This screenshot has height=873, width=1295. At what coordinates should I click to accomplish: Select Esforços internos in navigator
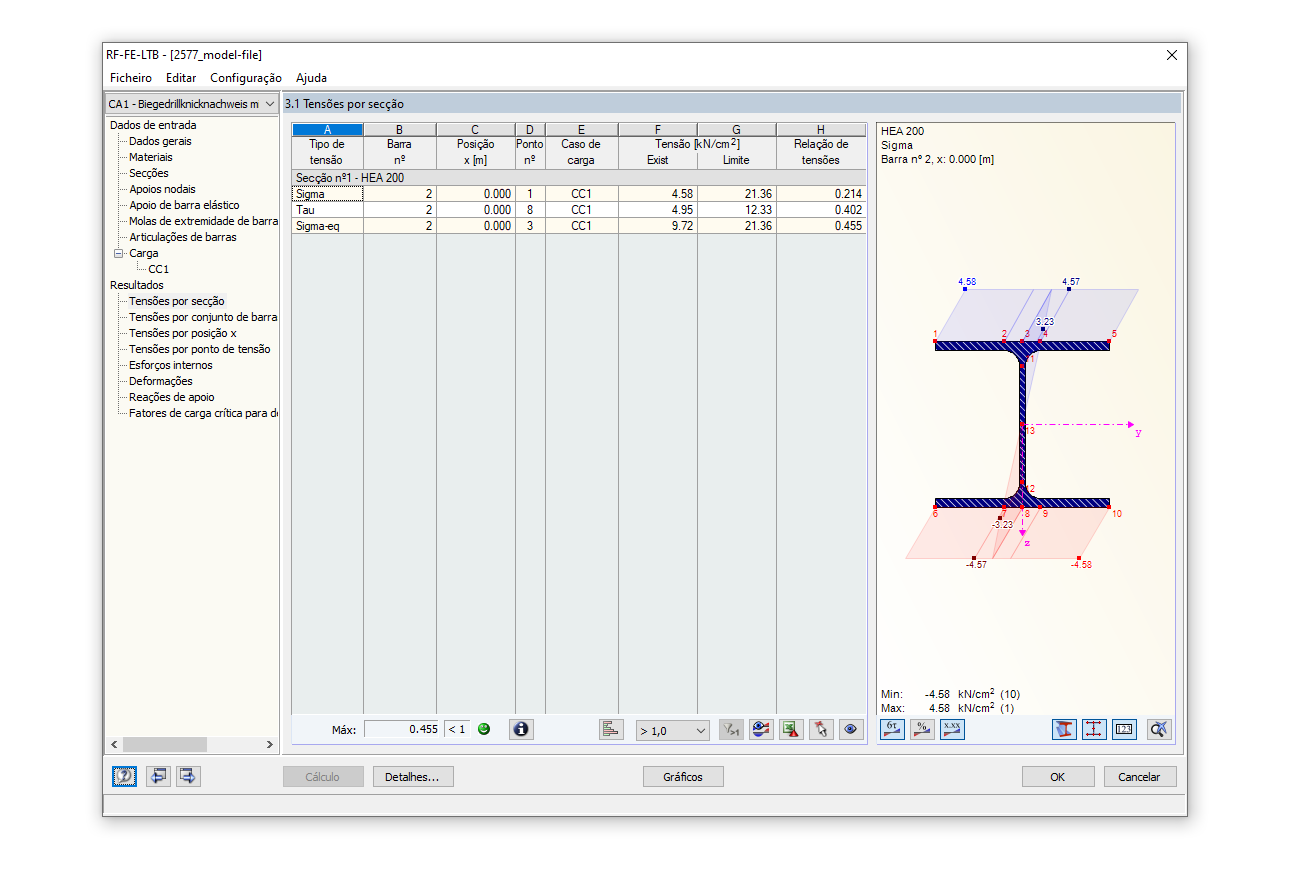(x=170, y=365)
